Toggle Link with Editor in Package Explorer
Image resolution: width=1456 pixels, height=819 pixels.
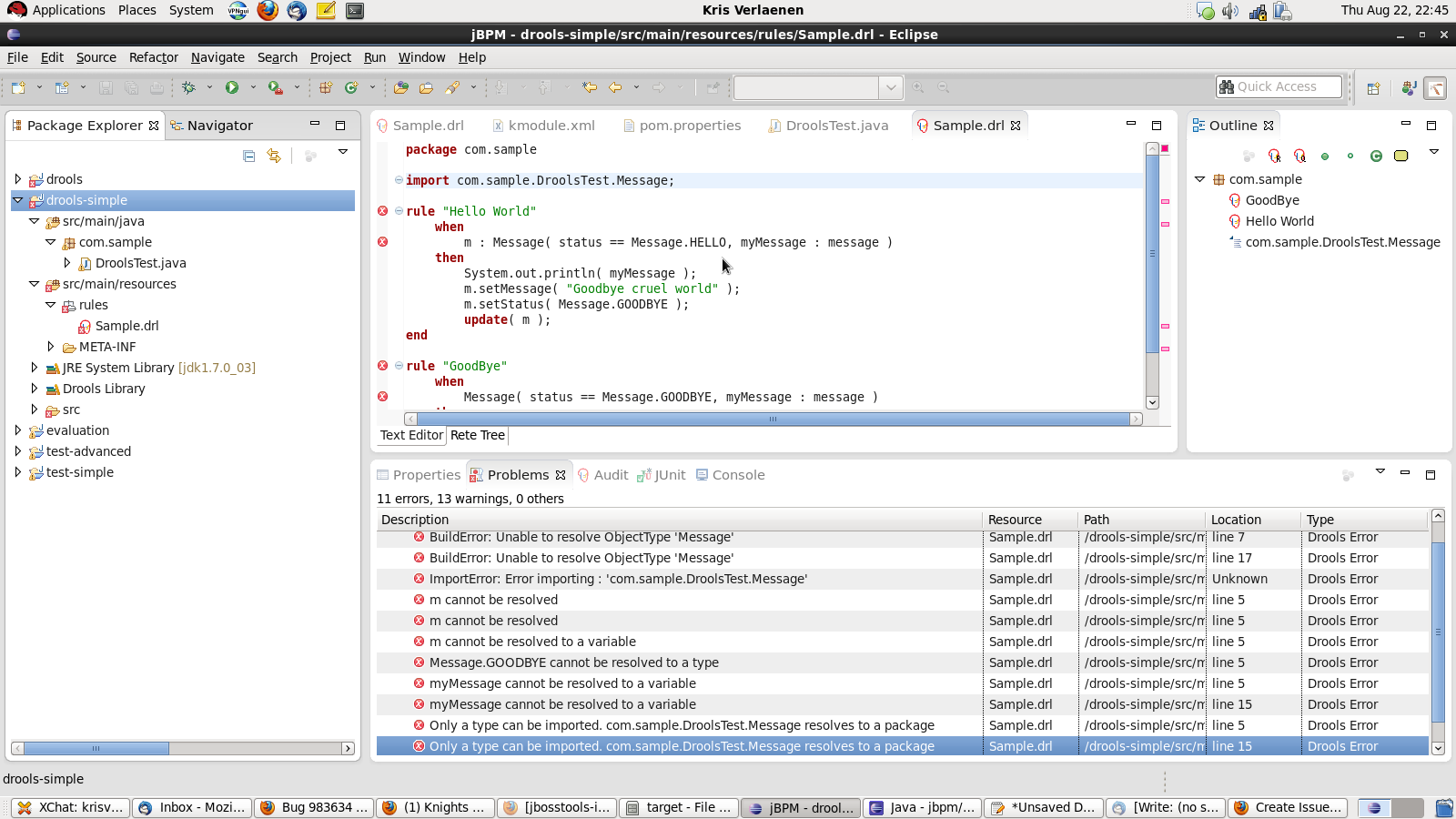274,156
